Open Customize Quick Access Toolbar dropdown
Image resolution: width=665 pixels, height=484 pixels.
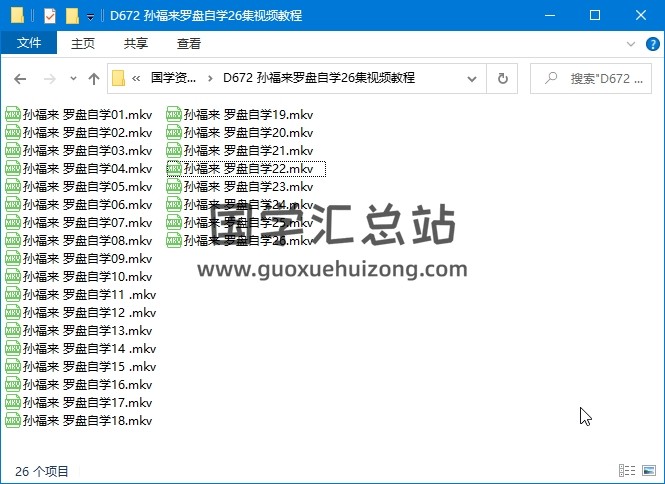[91, 17]
